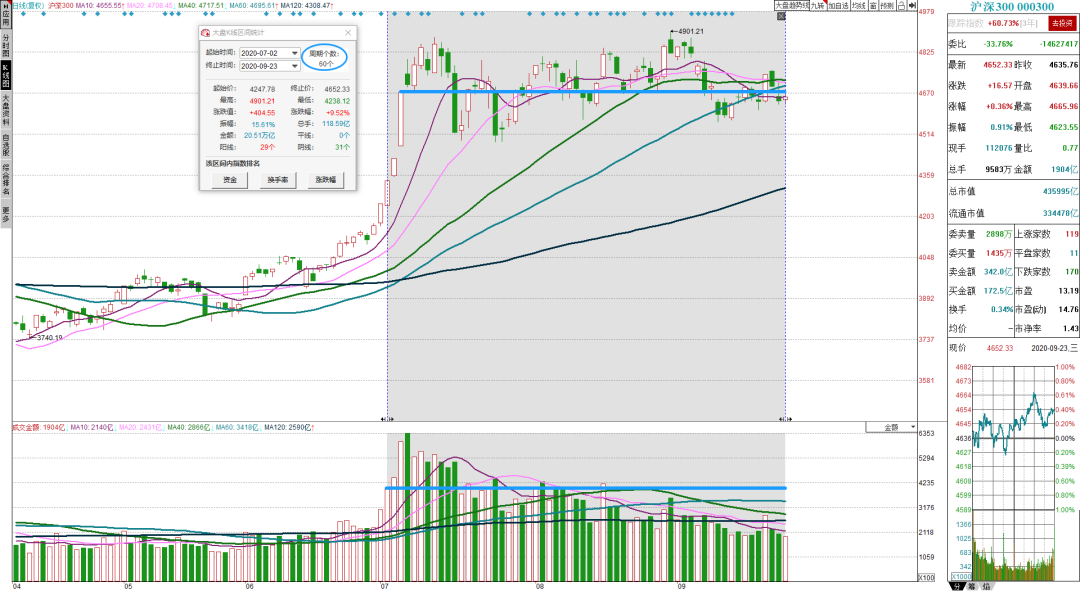Click the 最新 4652.33 price row

click(x=980, y=65)
